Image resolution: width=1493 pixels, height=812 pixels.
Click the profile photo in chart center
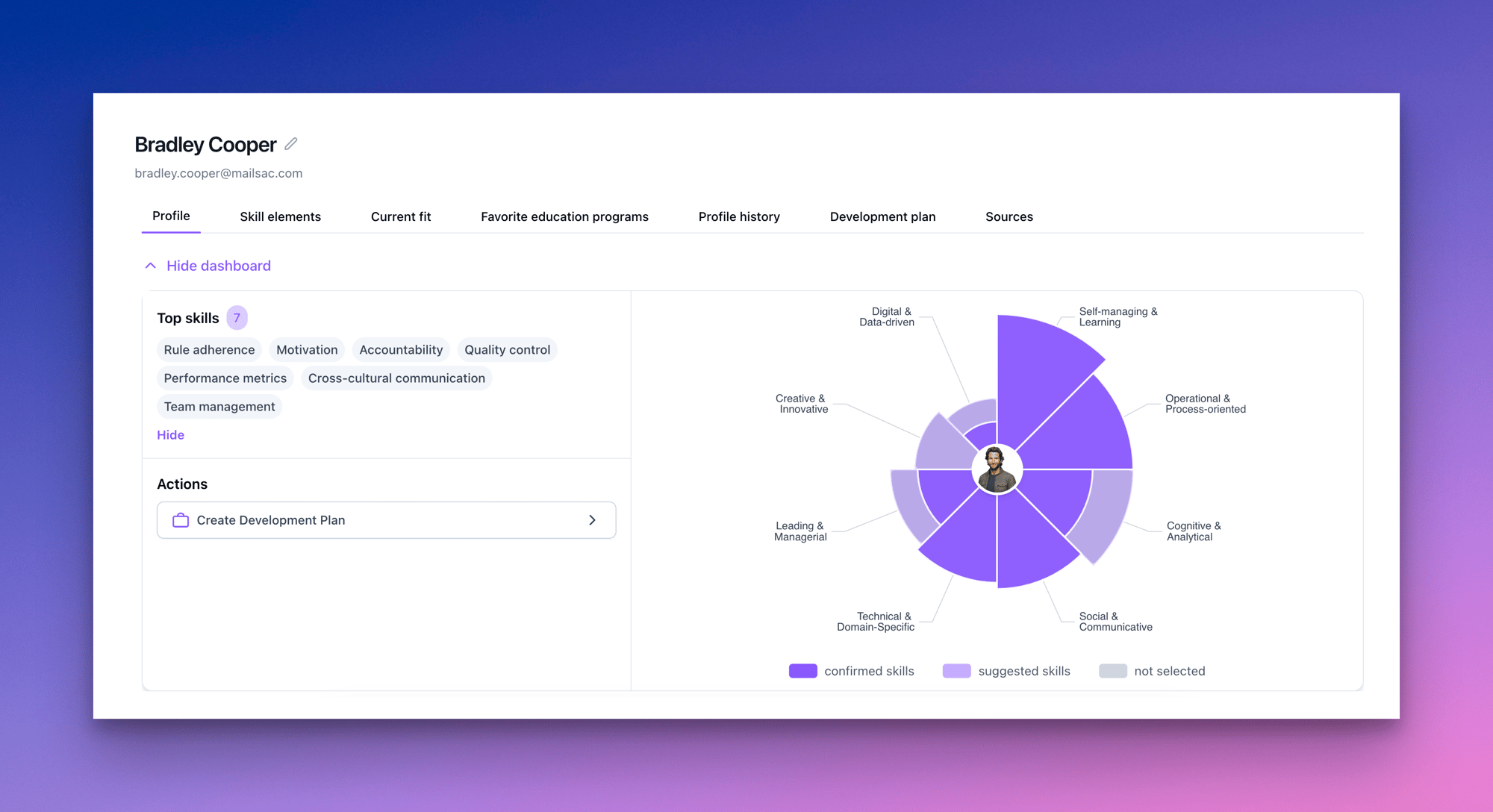[x=997, y=469]
